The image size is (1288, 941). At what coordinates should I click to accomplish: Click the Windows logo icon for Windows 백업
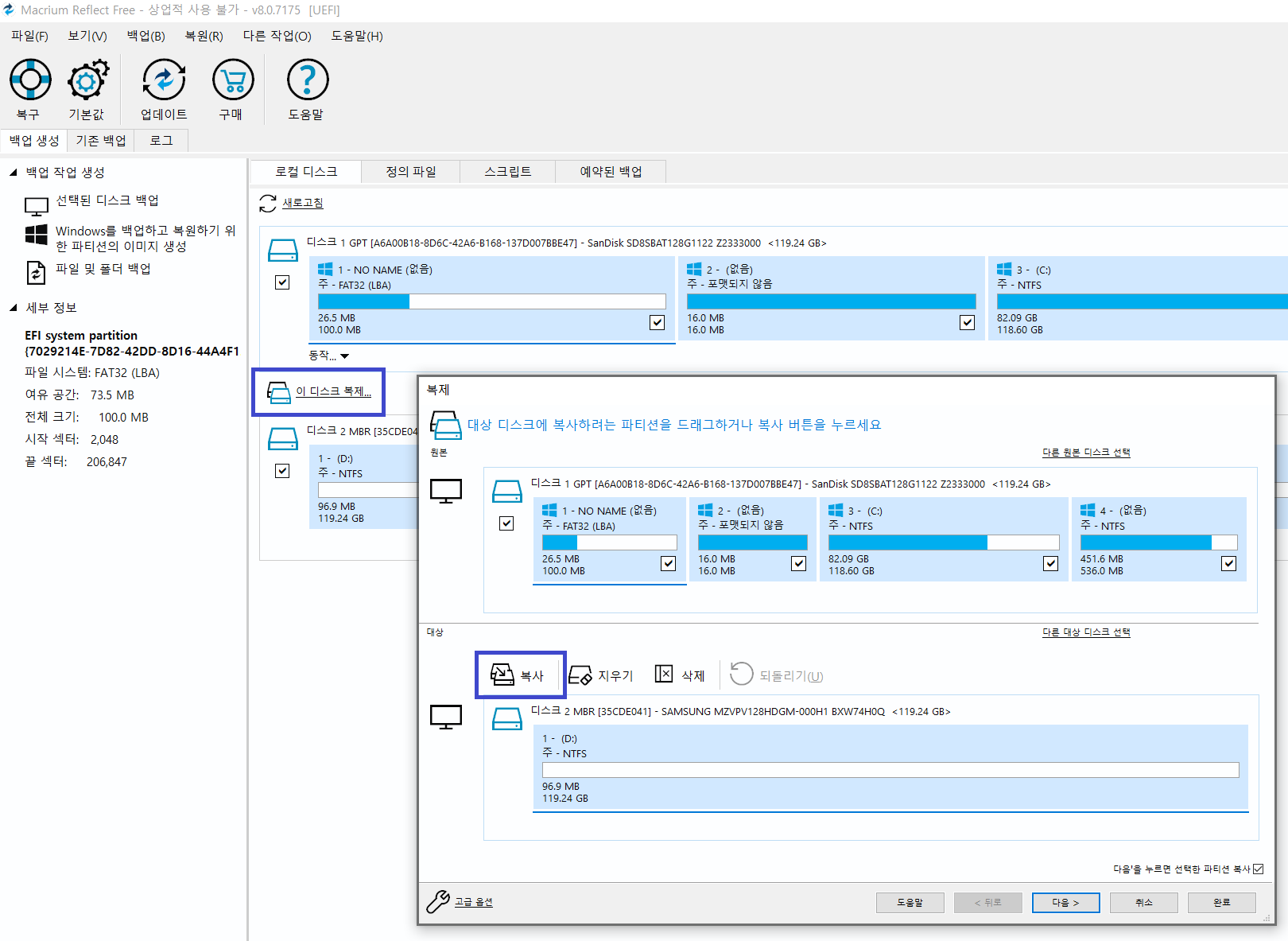click(x=37, y=235)
